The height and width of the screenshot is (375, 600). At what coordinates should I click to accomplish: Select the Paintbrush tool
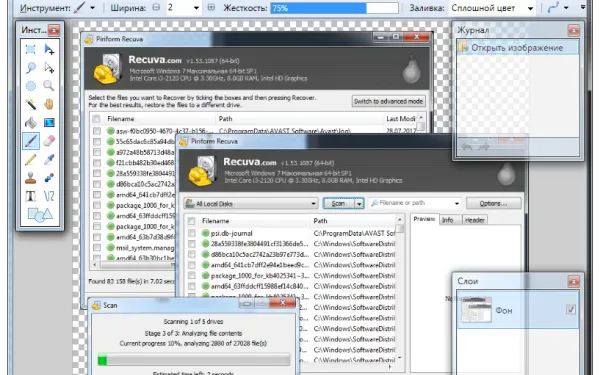[x=31, y=141]
